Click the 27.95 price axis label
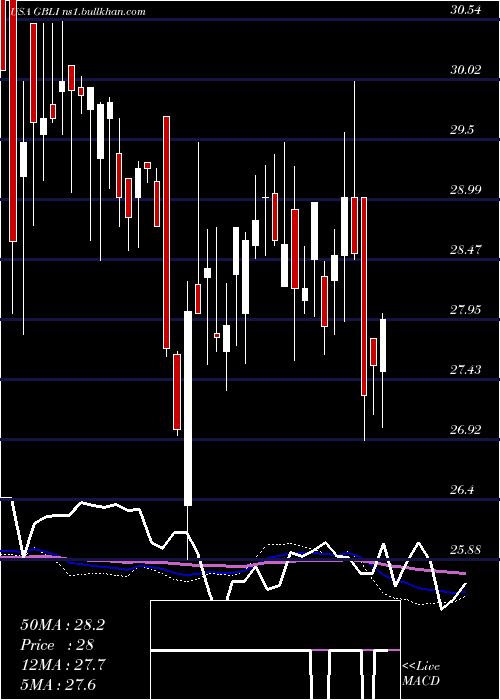This screenshot has height=700, width=500. click(466, 310)
